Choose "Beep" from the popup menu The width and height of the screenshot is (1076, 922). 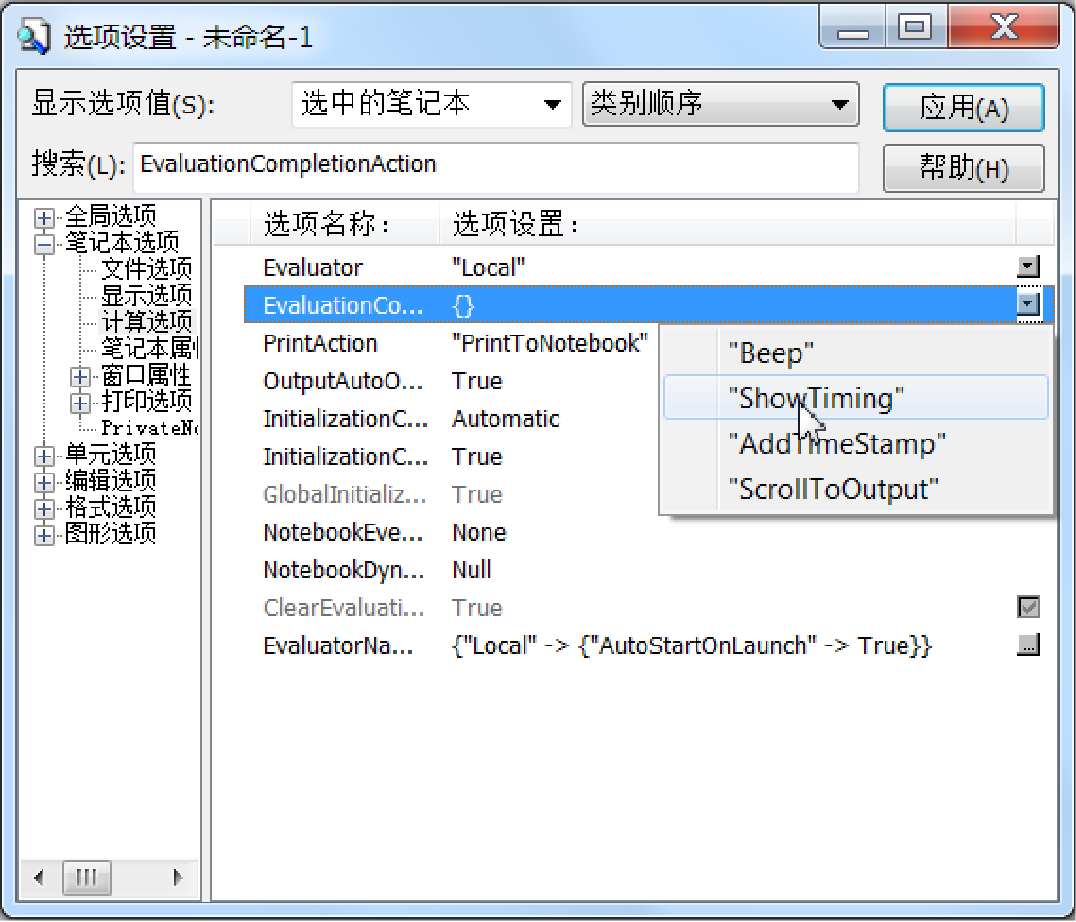click(x=855, y=353)
